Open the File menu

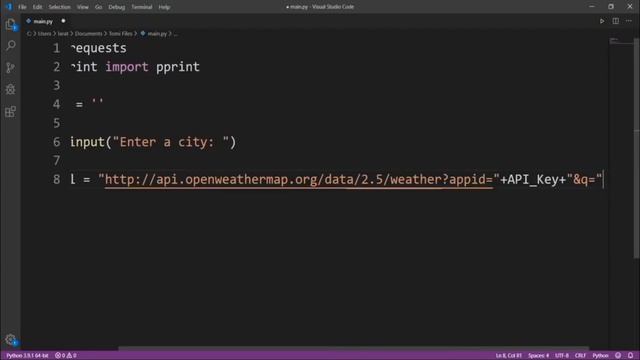[x=22, y=7]
